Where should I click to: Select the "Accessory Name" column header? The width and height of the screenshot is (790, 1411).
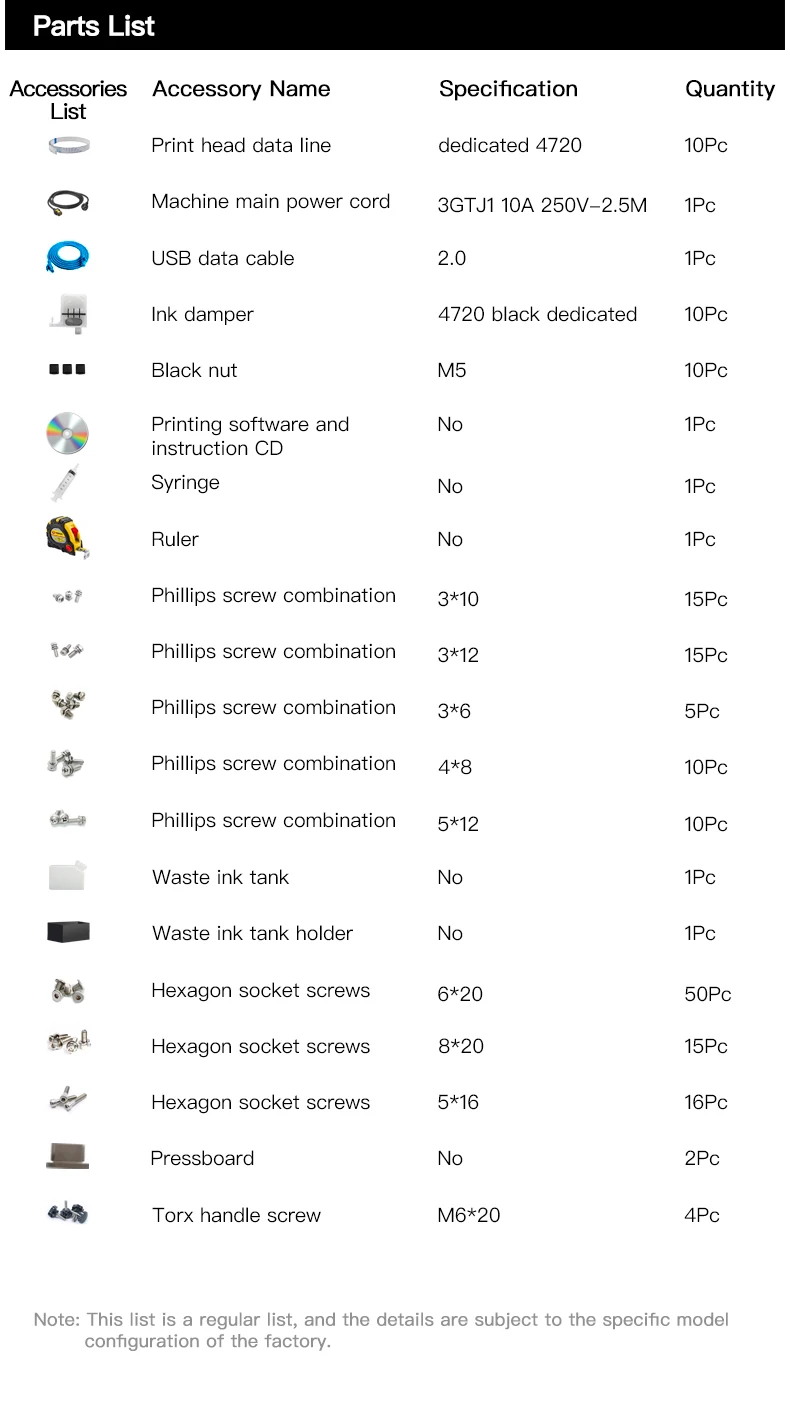coord(241,89)
